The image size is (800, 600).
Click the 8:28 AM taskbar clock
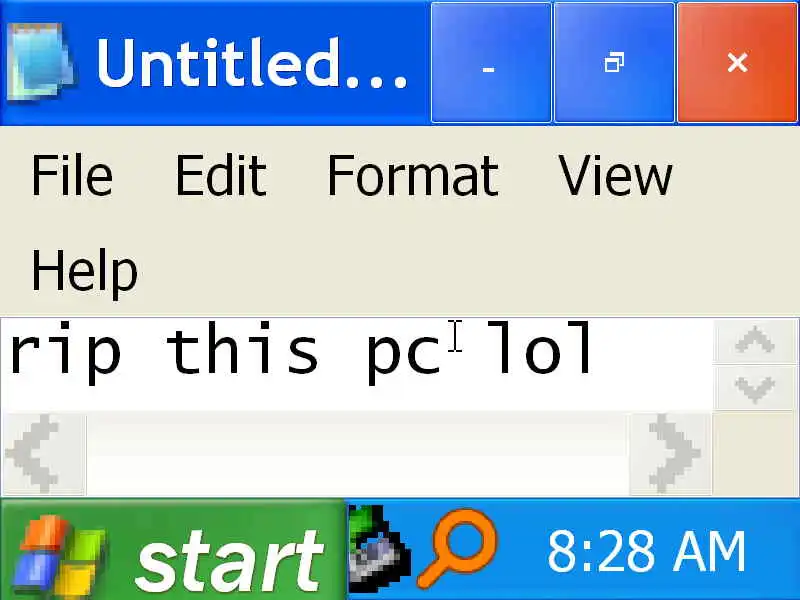pyautogui.click(x=646, y=551)
